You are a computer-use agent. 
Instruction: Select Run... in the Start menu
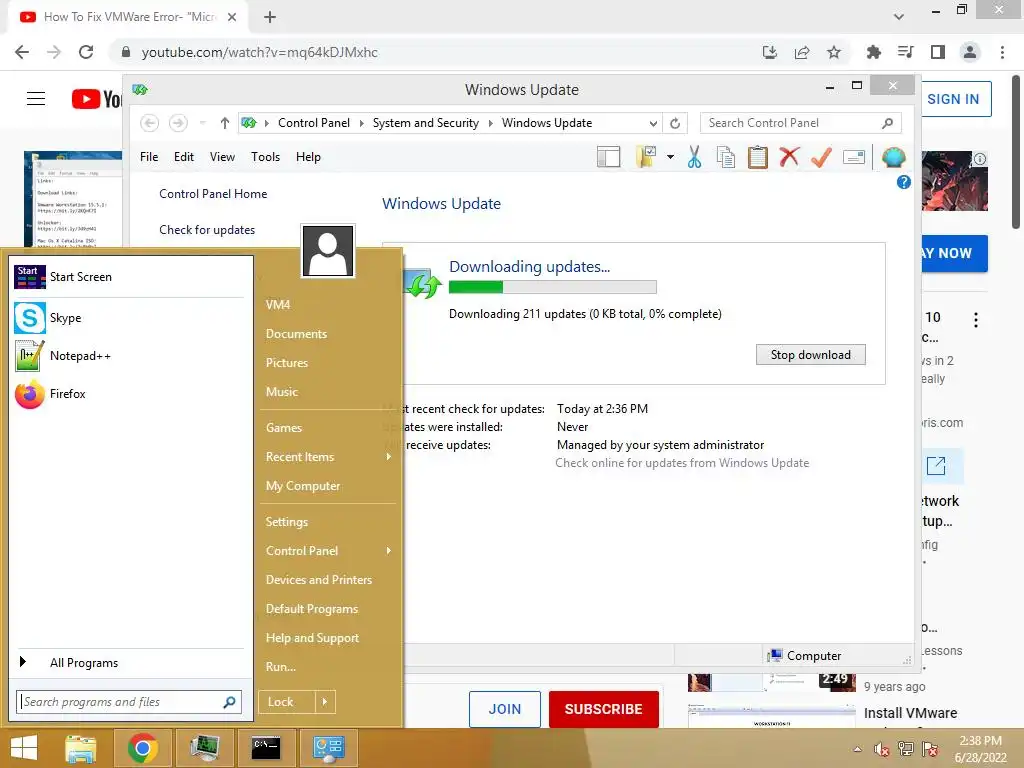281,667
